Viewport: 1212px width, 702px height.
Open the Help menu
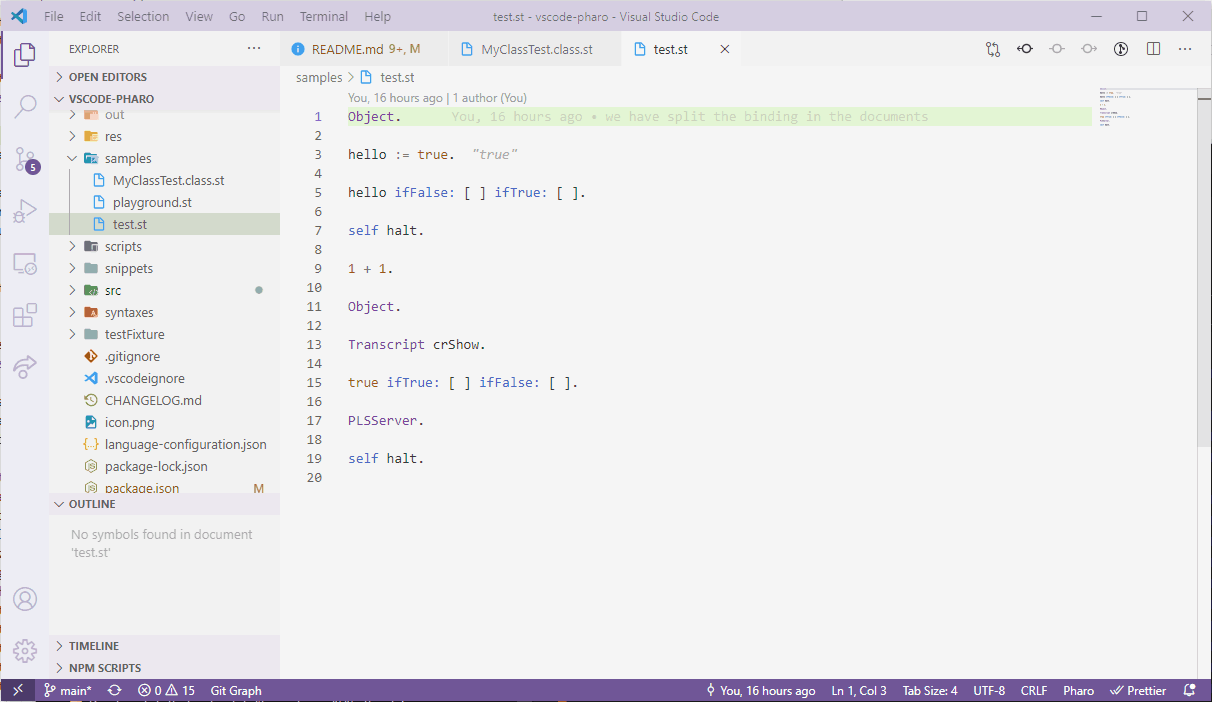[378, 16]
